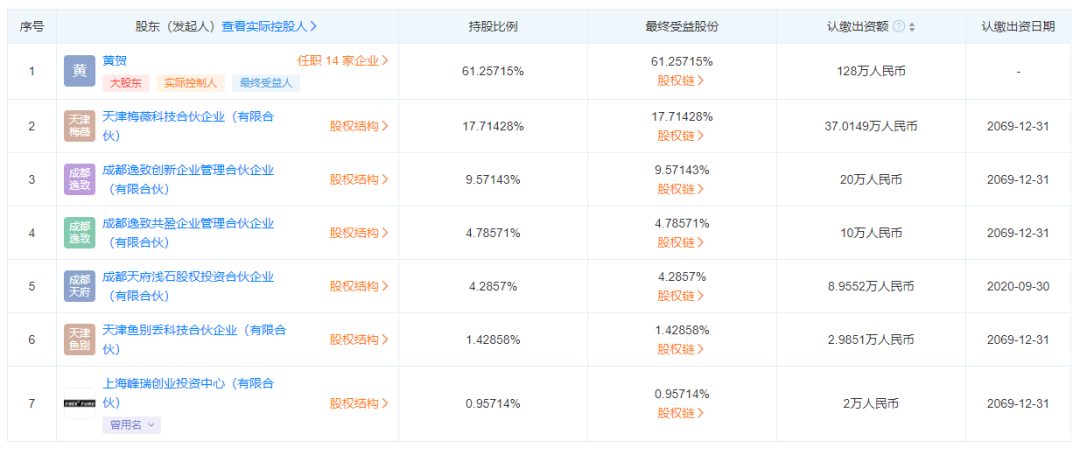Expand the 曾用名 dropdown

[132, 425]
